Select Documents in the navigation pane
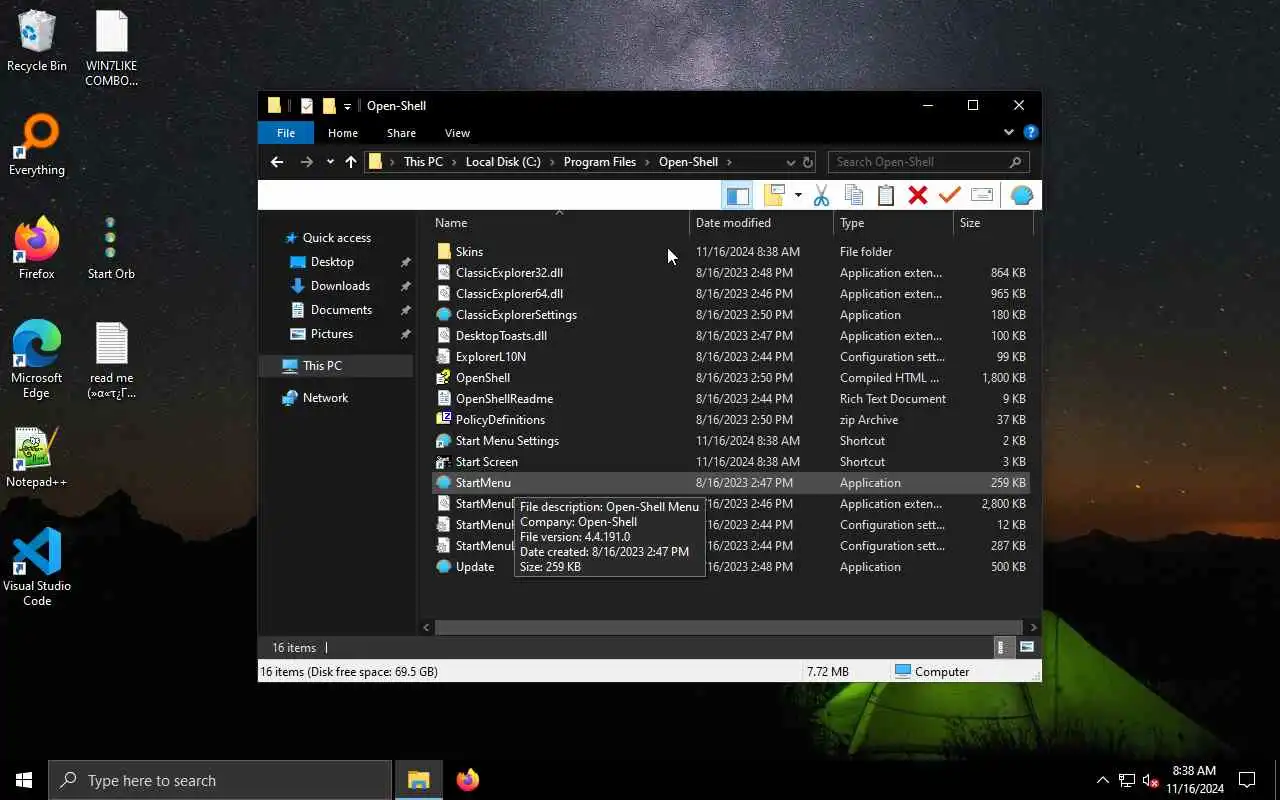 [x=341, y=310]
